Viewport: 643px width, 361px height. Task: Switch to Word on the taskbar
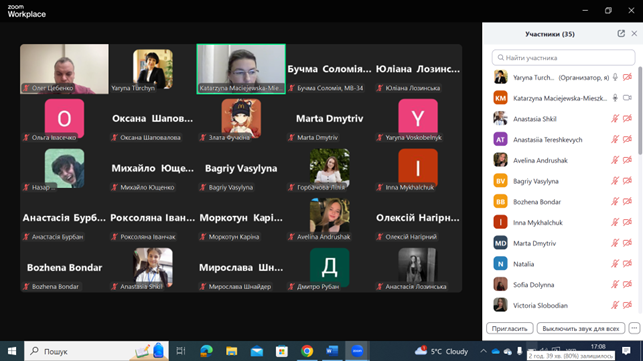pyautogui.click(x=332, y=351)
